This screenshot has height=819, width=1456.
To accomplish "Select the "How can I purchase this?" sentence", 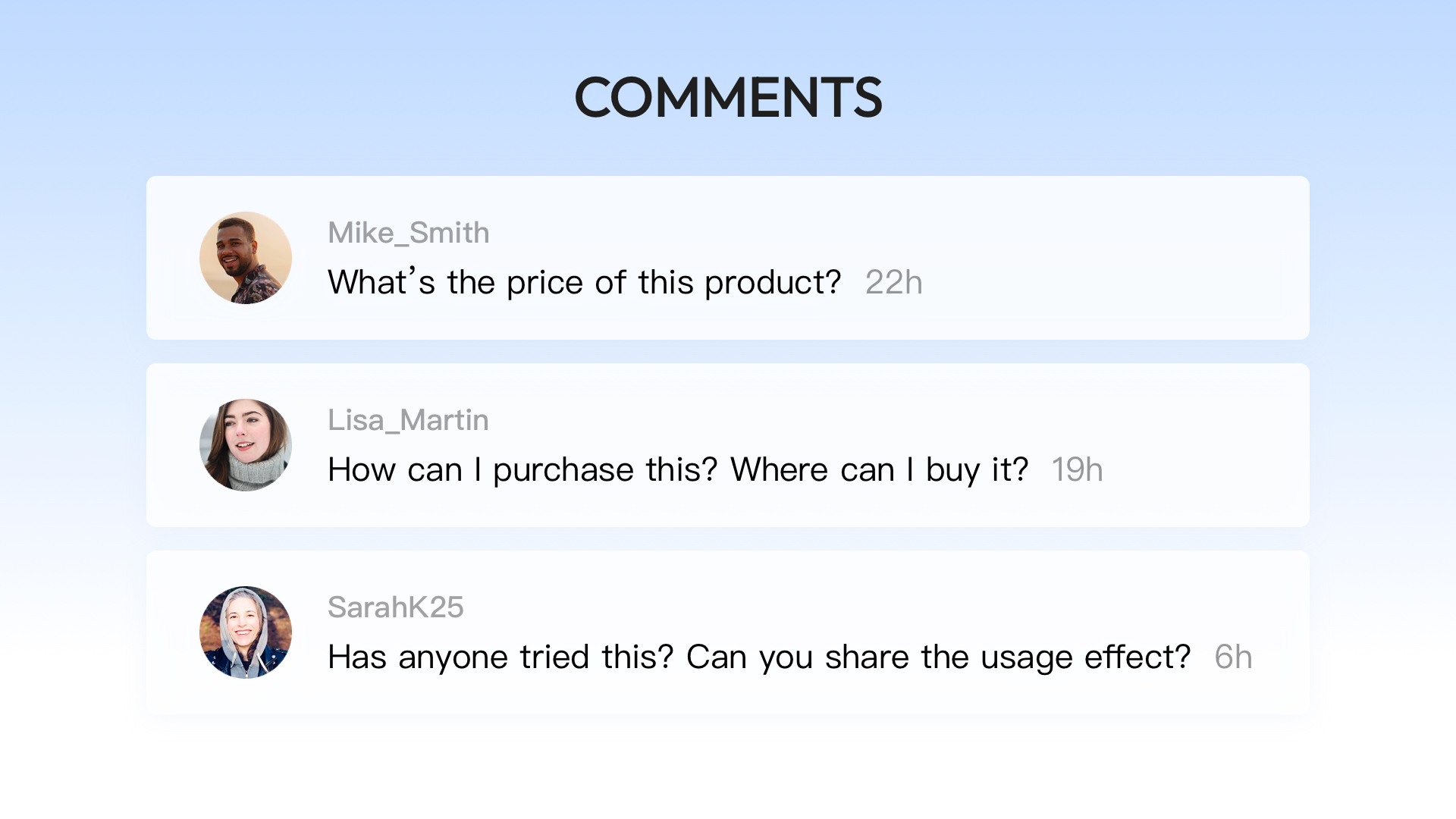I will click(x=522, y=470).
